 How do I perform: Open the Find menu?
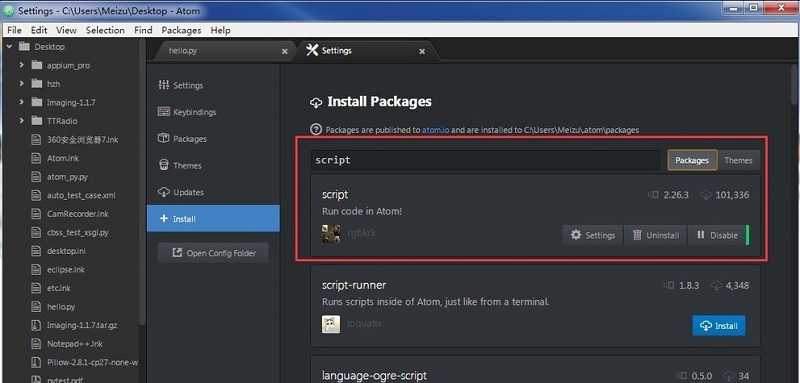(x=143, y=30)
